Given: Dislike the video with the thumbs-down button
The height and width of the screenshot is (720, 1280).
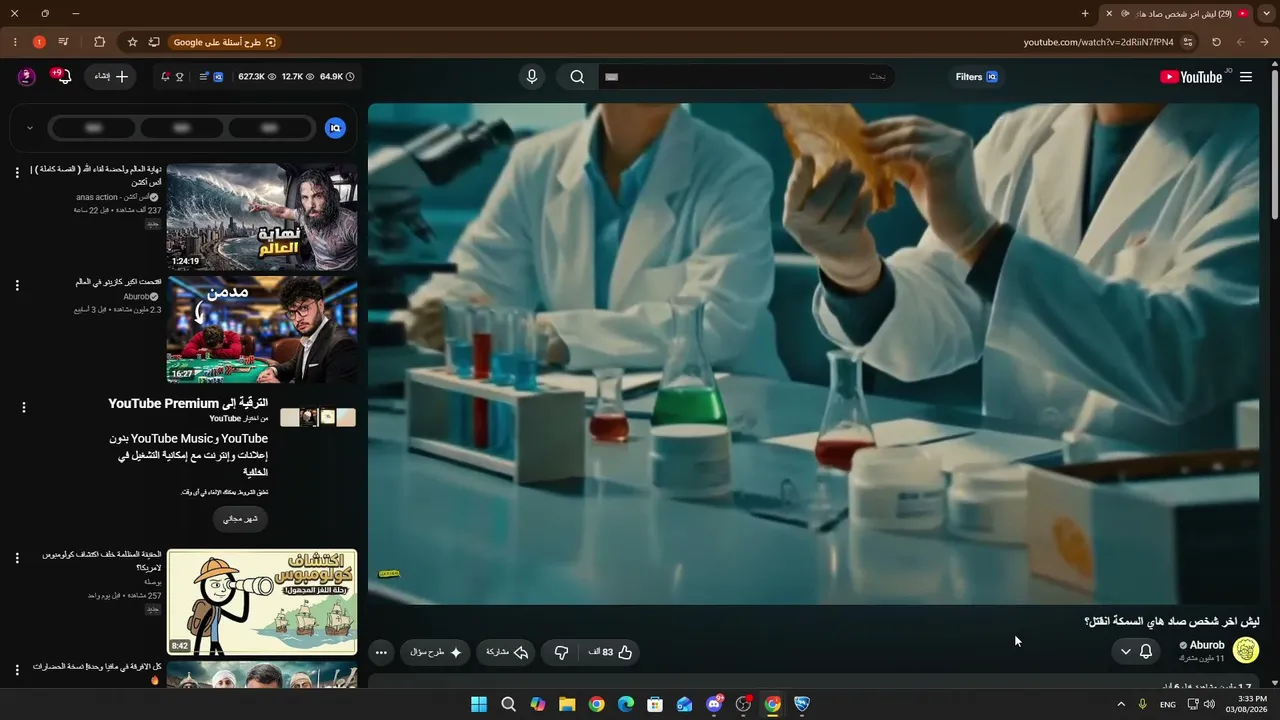Looking at the screenshot, I should (x=561, y=652).
